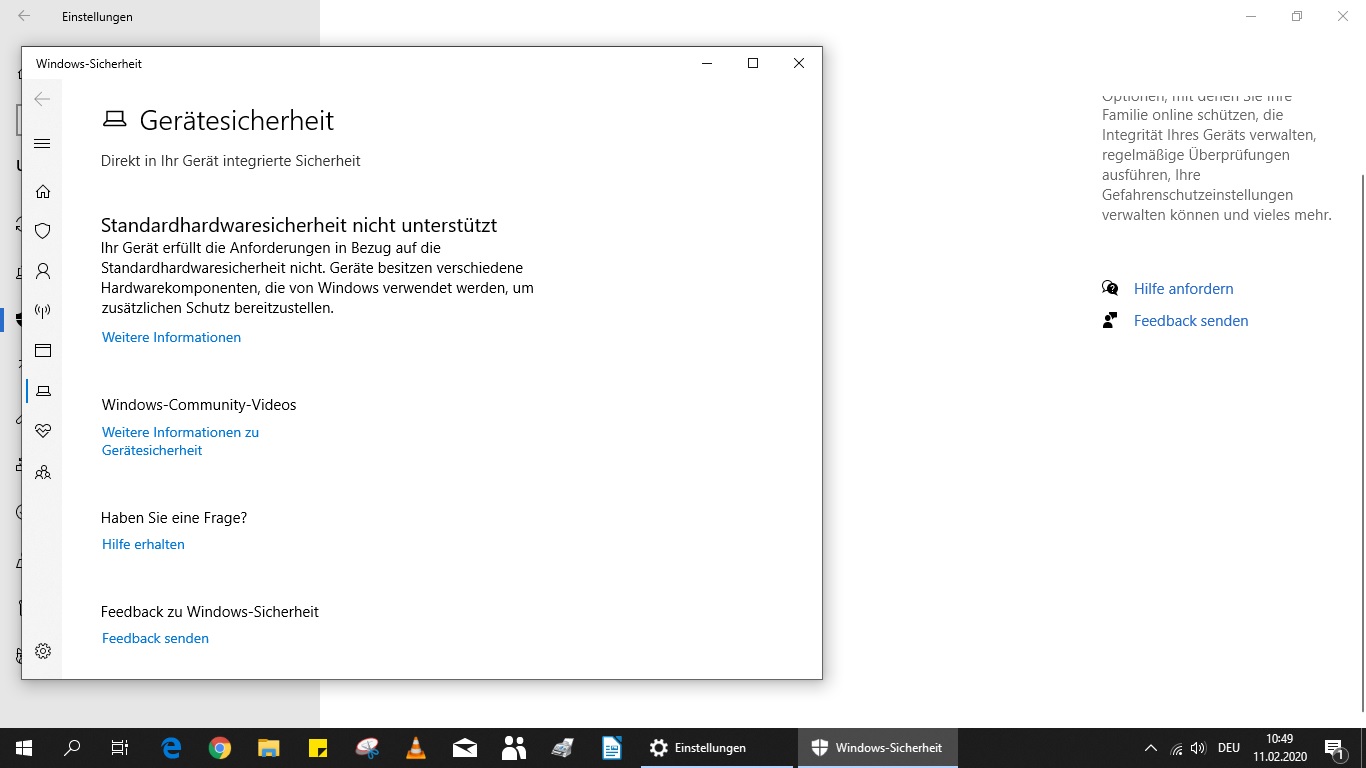Open File Explorer from taskbar
Viewport: 1366px width, 768px height.
(269, 748)
